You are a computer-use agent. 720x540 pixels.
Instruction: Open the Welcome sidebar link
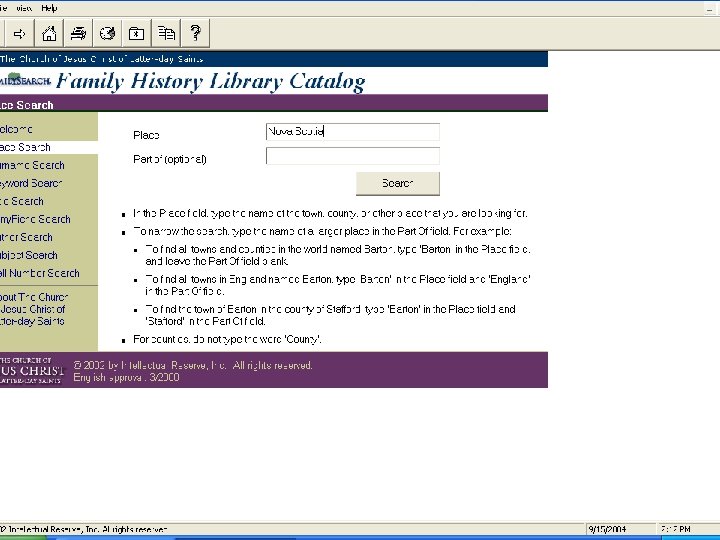pyautogui.click(x=16, y=129)
